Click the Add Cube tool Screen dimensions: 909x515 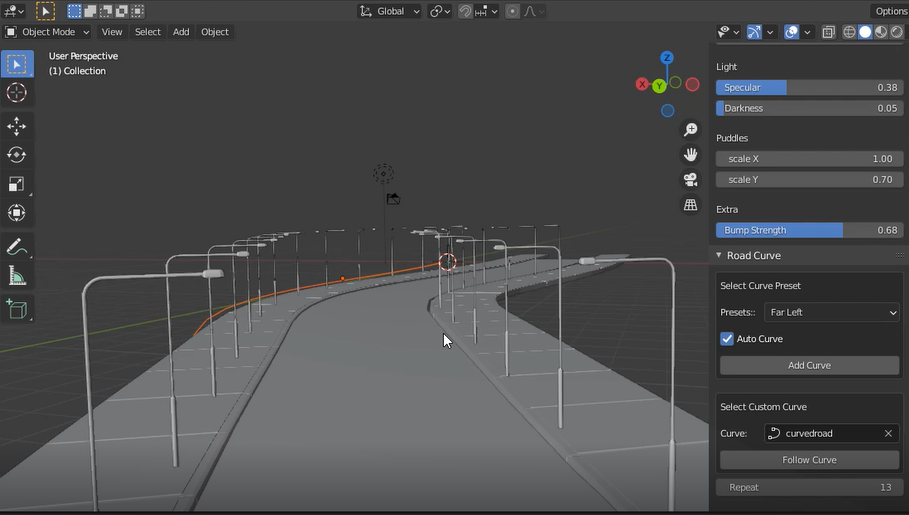16,309
